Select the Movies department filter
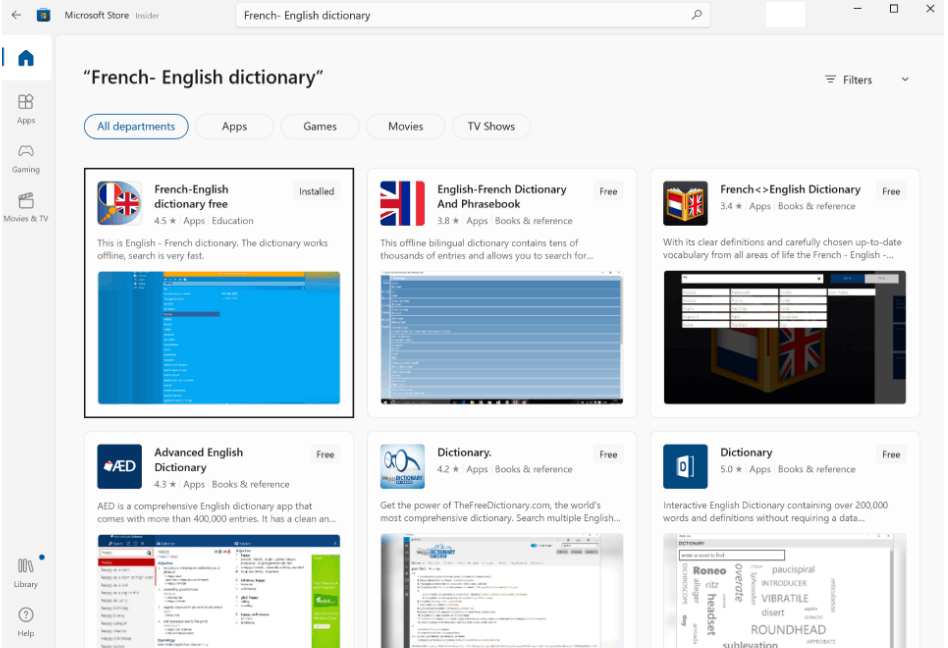 point(406,126)
